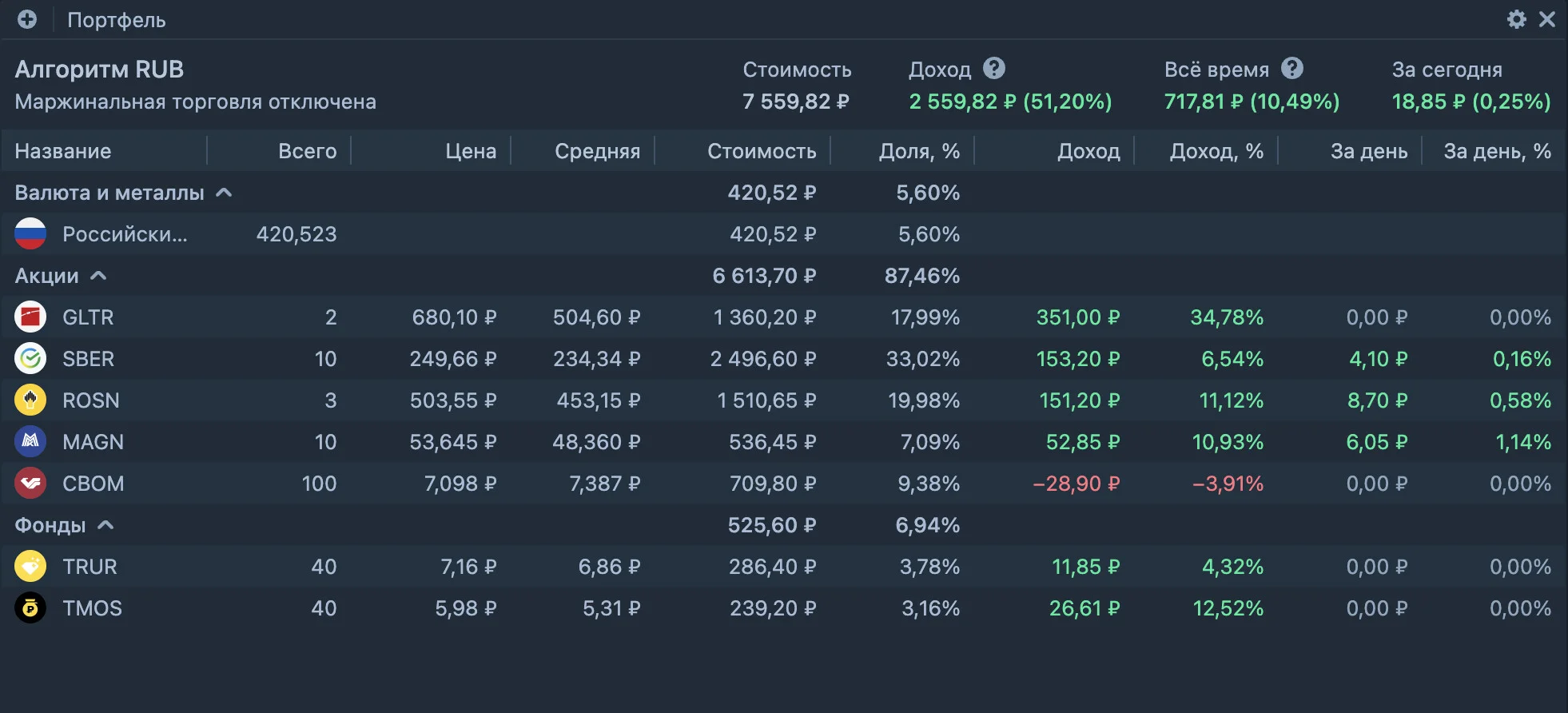Click the CBOM stock logo
The width and height of the screenshot is (1568, 713).
point(30,484)
